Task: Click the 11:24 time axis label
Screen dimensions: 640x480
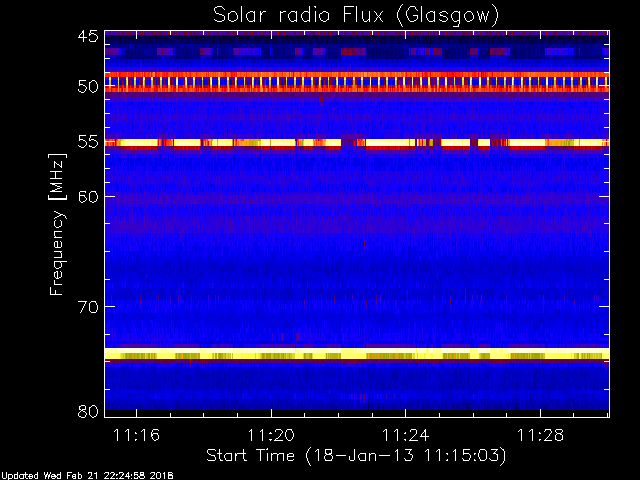Action: pos(405,435)
